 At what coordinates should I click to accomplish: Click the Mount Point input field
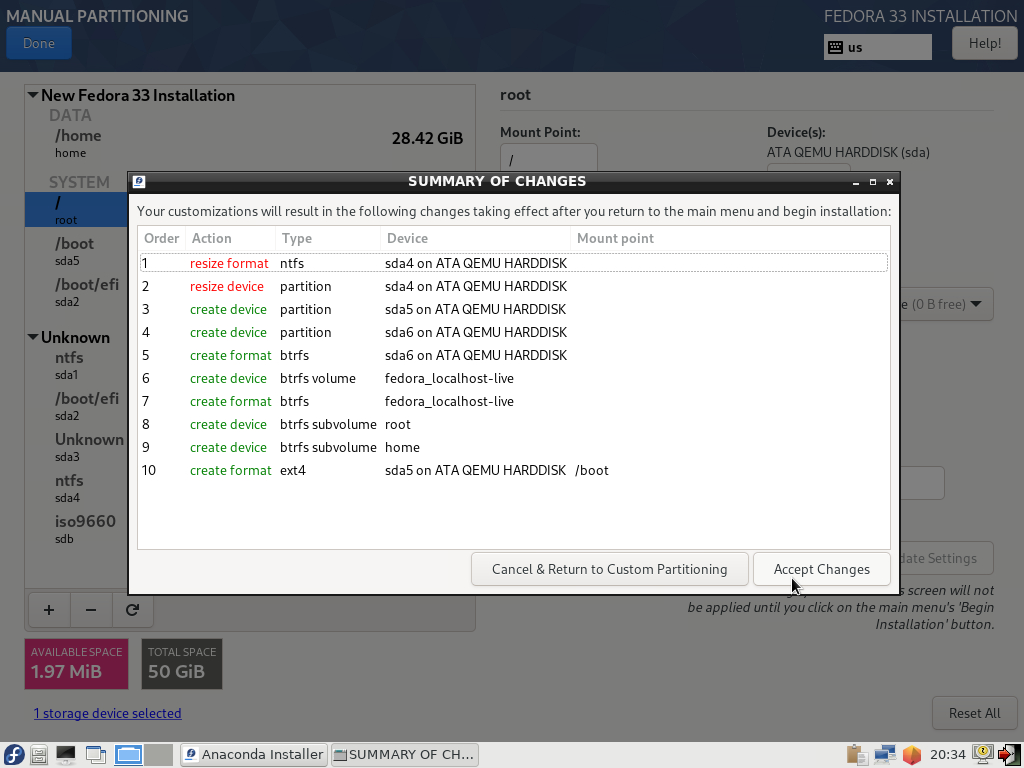(549, 159)
